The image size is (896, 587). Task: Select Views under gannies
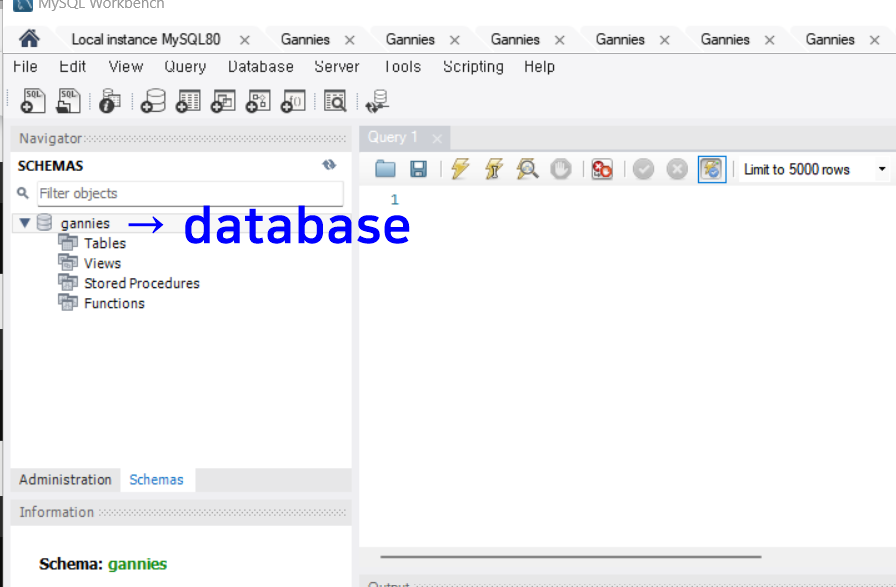[x=102, y=263]
